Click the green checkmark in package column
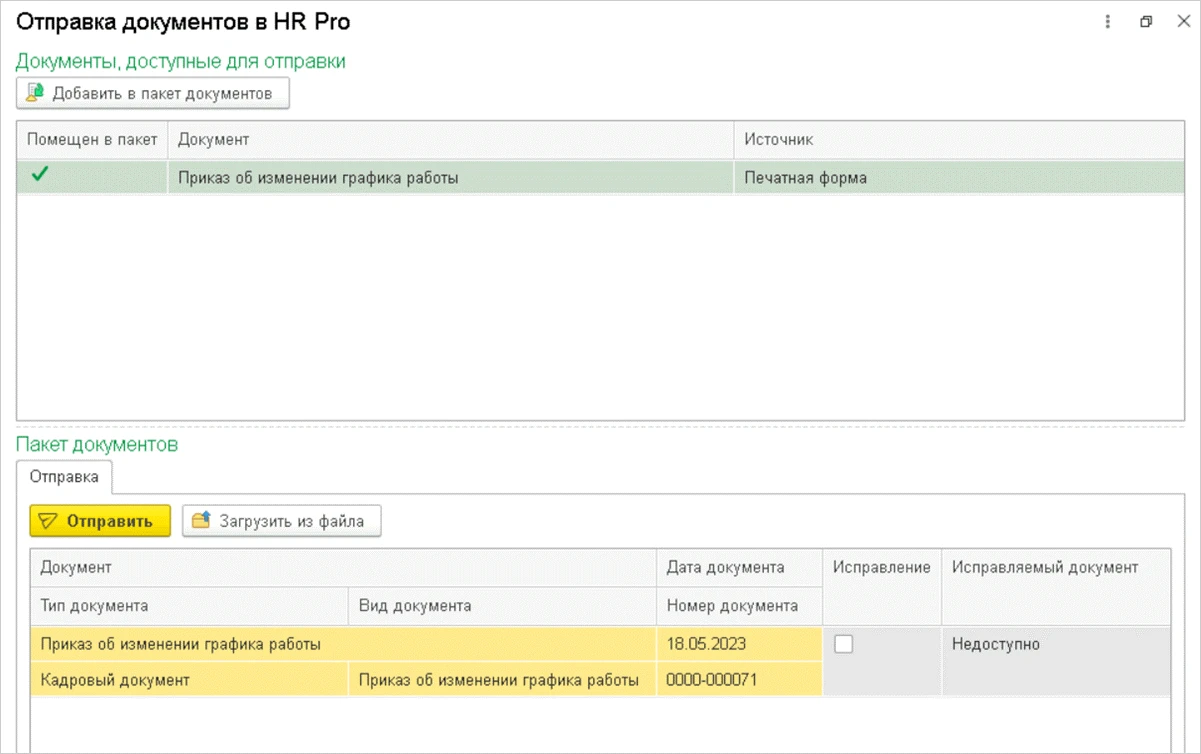 tap(40, 176)
